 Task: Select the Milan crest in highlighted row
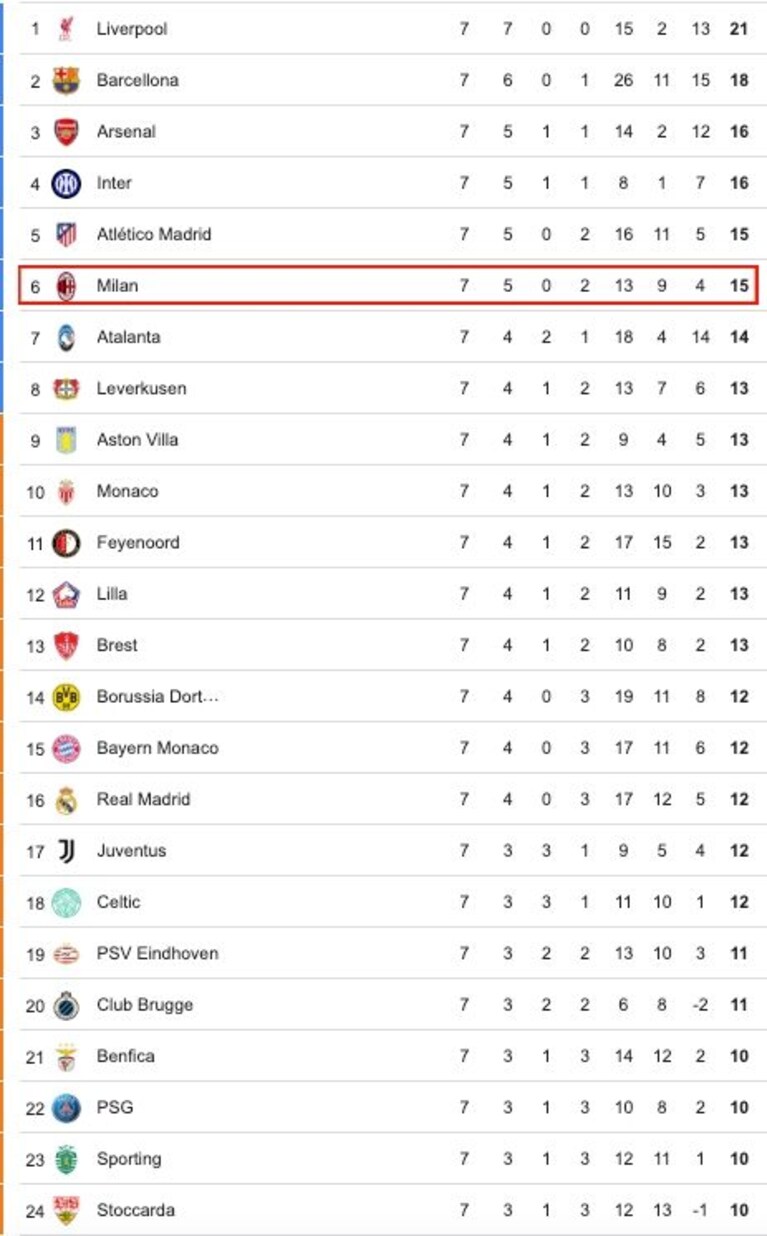[x=66, y=286]
